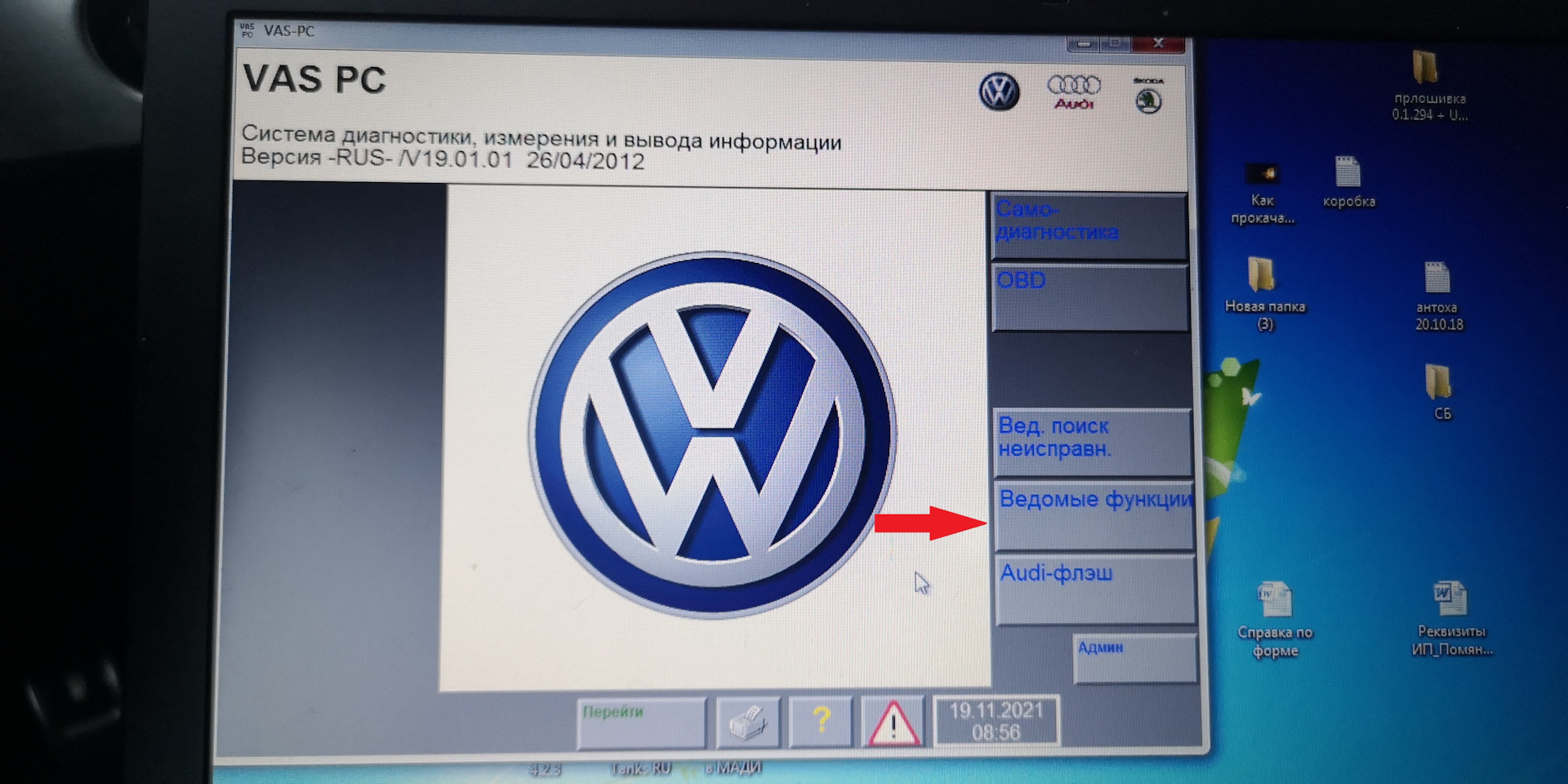This screenshot has height=784, width=1568.
Task: Click the printer icon button
Action: 748,723
